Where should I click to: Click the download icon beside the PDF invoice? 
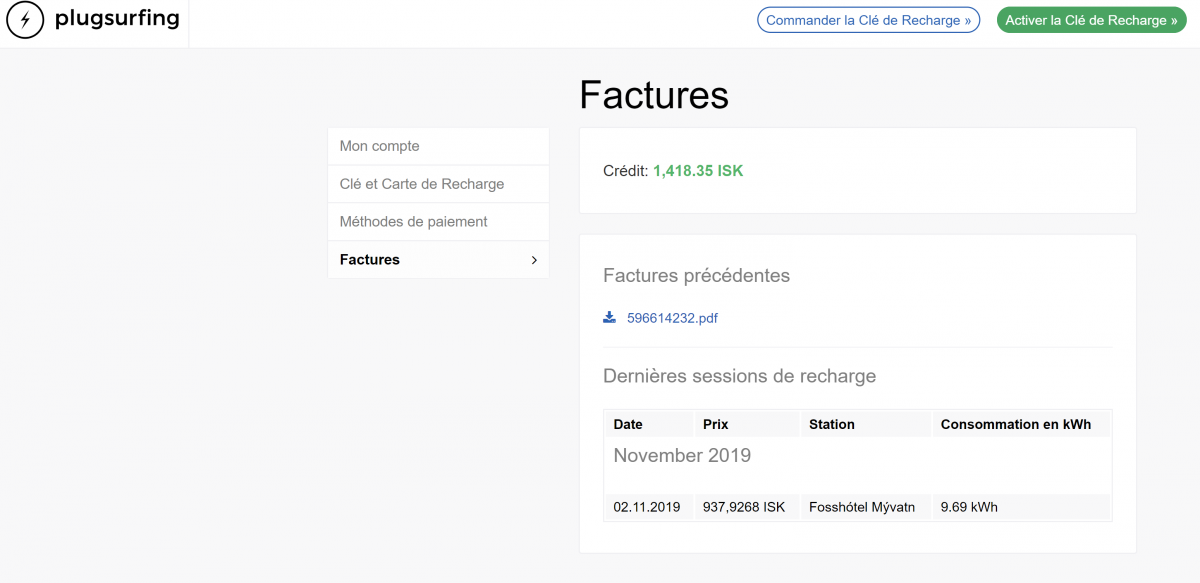[609, 318]
